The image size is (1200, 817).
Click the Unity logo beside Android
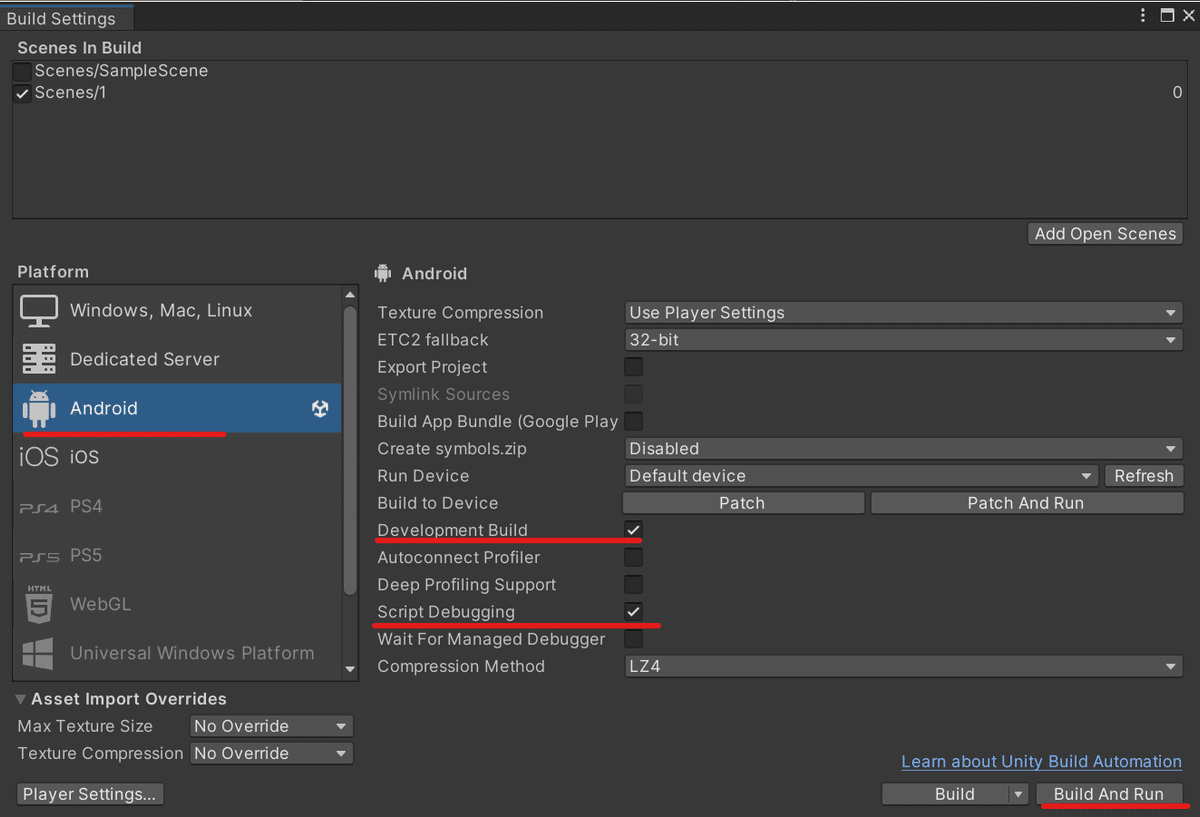(x=320, y=408)
